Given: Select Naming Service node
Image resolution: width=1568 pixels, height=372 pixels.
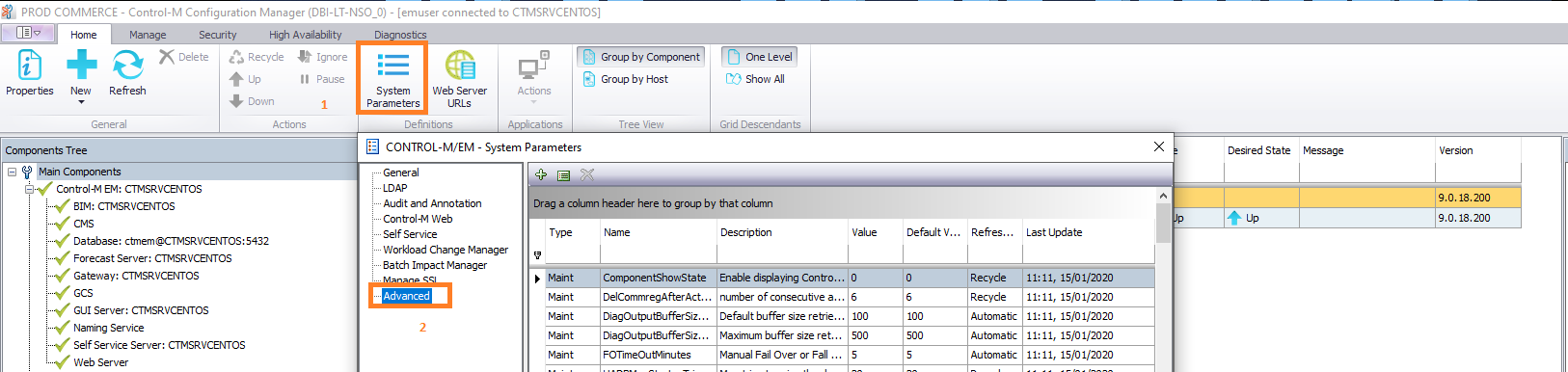Looking at the screenshot, I should click(109, 328).
